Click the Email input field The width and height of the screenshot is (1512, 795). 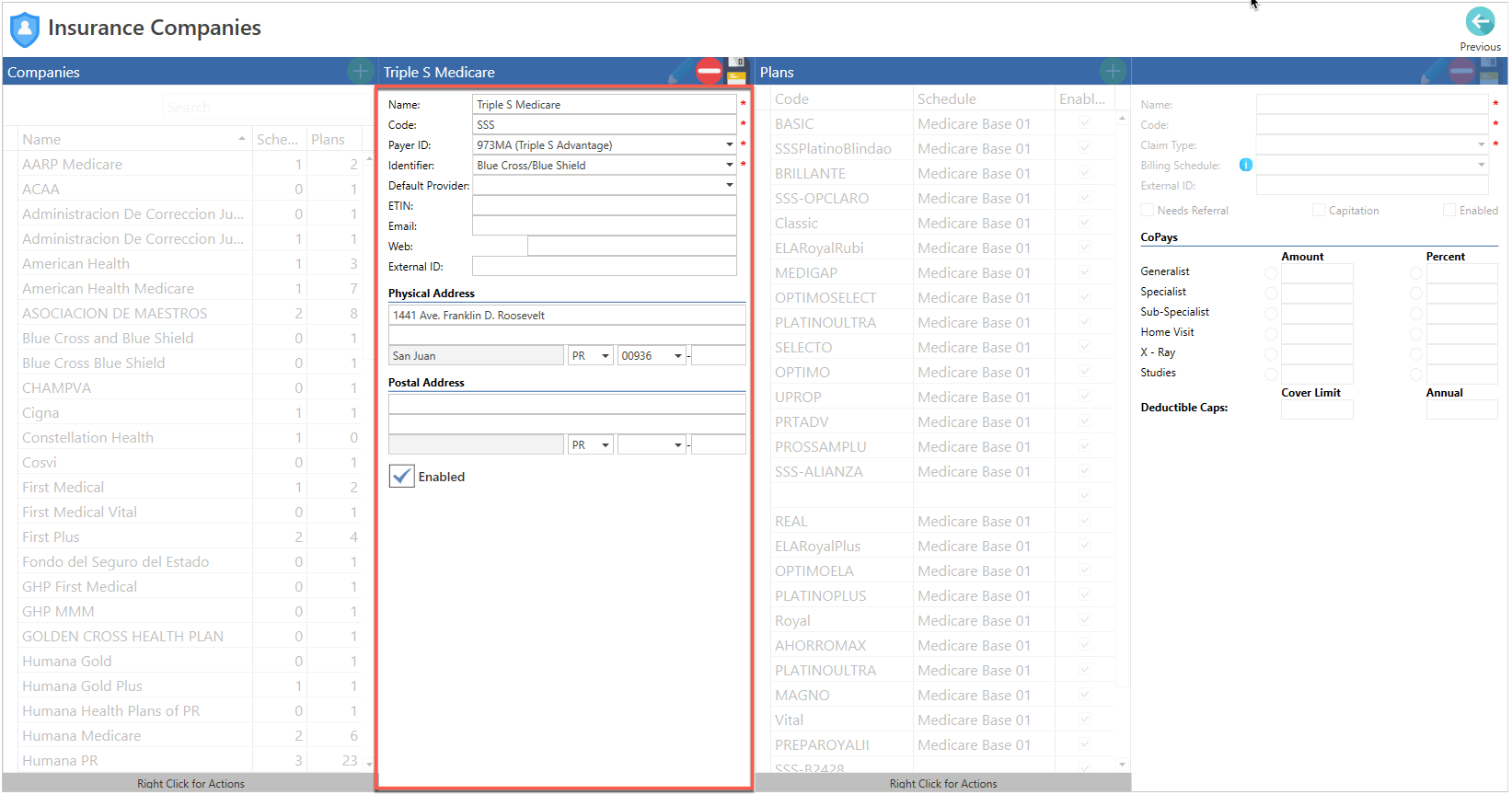click(605, 226)
